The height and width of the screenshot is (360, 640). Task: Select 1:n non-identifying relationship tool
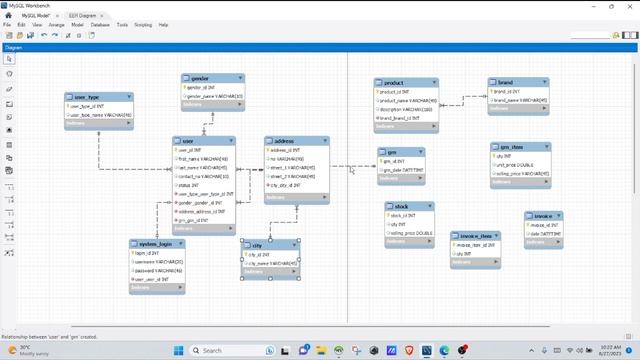pos(9,200)
